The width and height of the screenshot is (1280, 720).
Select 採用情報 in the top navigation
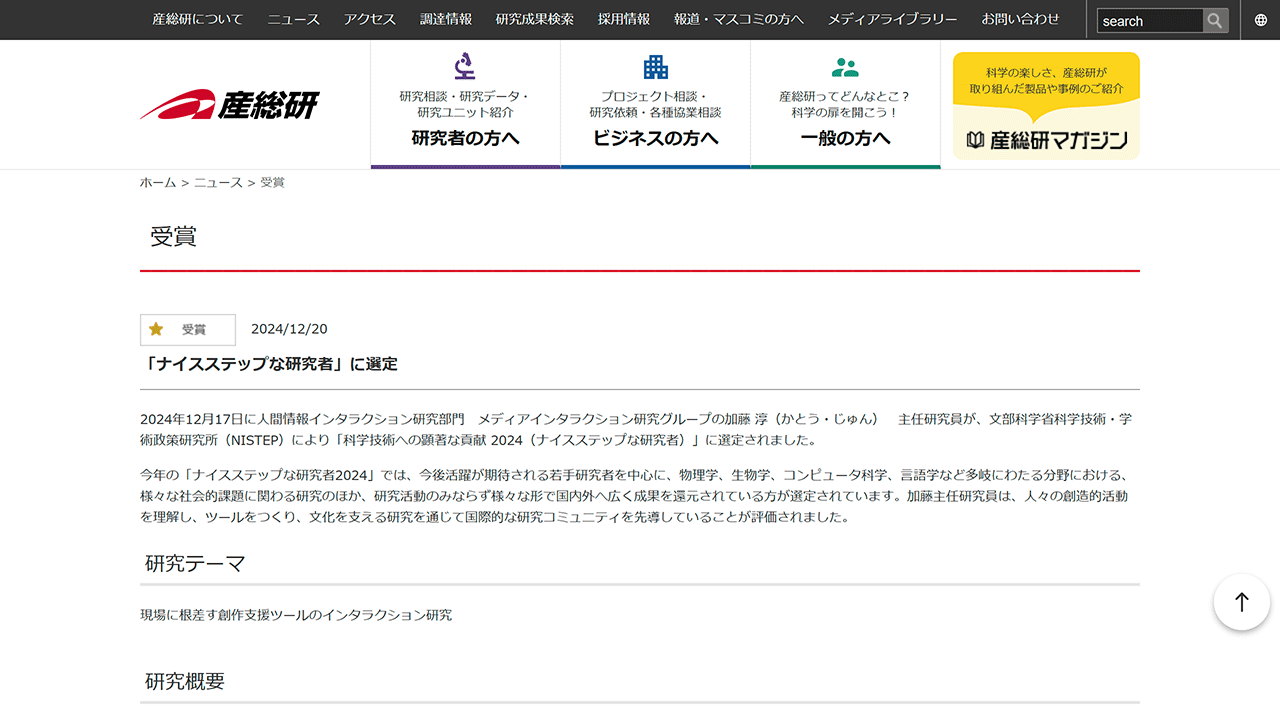pos(624,19)
